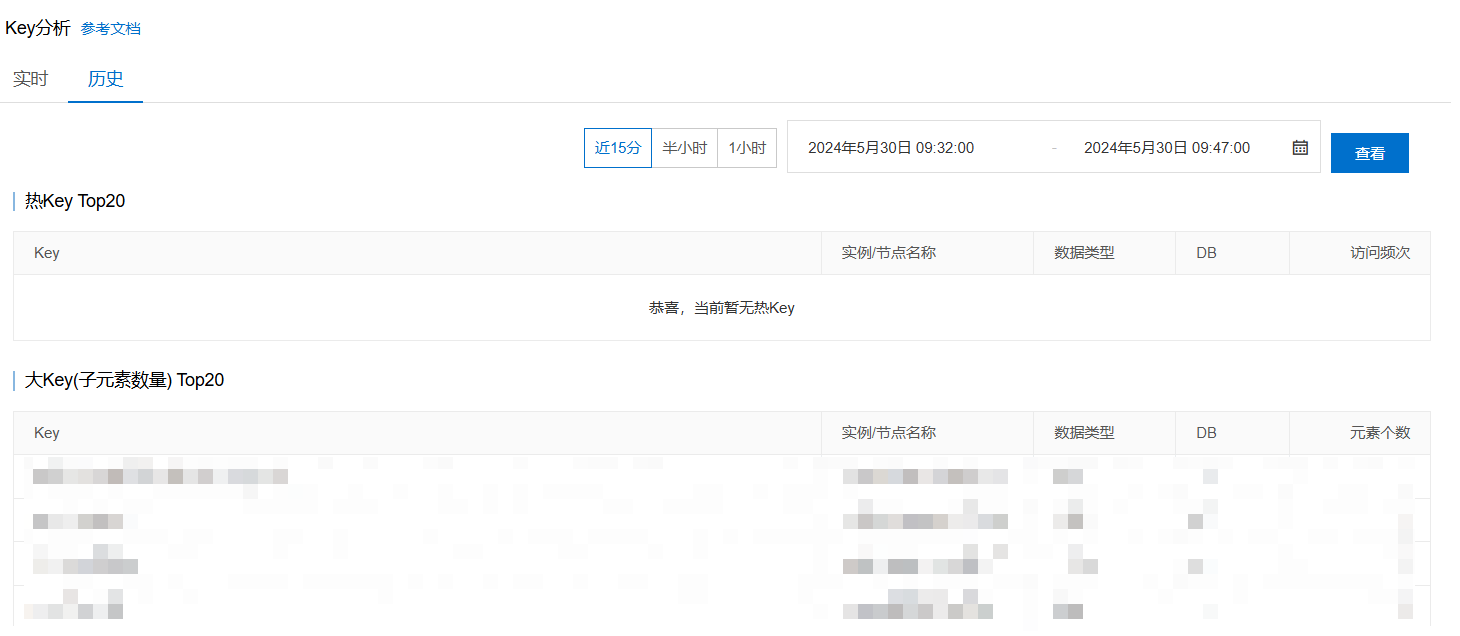Click Key column header in 热Key table
The width and height of the screenshot is (1460, 636).
coord(47,253)
